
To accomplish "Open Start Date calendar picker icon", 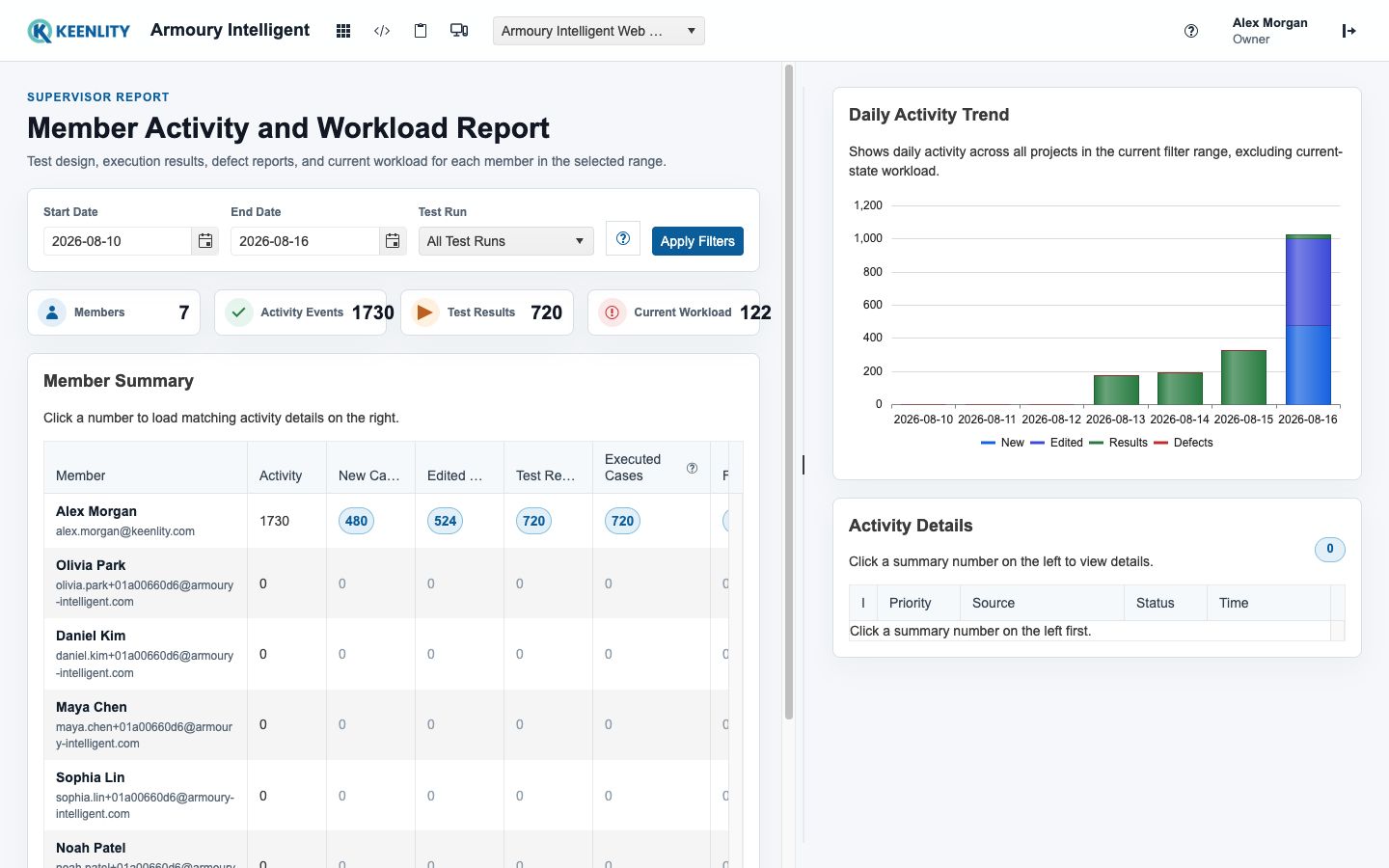I will tap(205, 241).
